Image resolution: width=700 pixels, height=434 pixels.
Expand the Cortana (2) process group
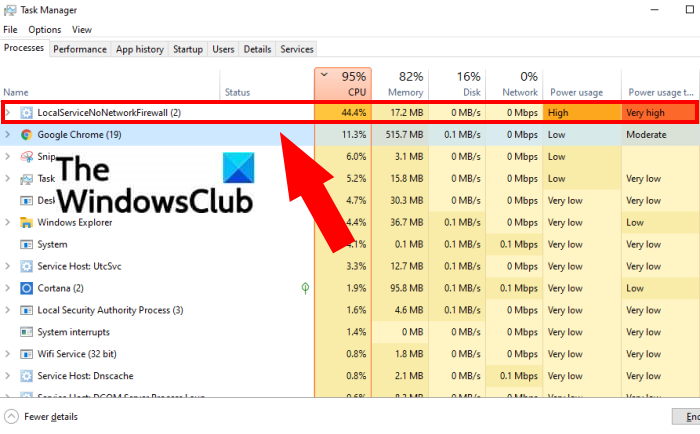click(7, 288)
